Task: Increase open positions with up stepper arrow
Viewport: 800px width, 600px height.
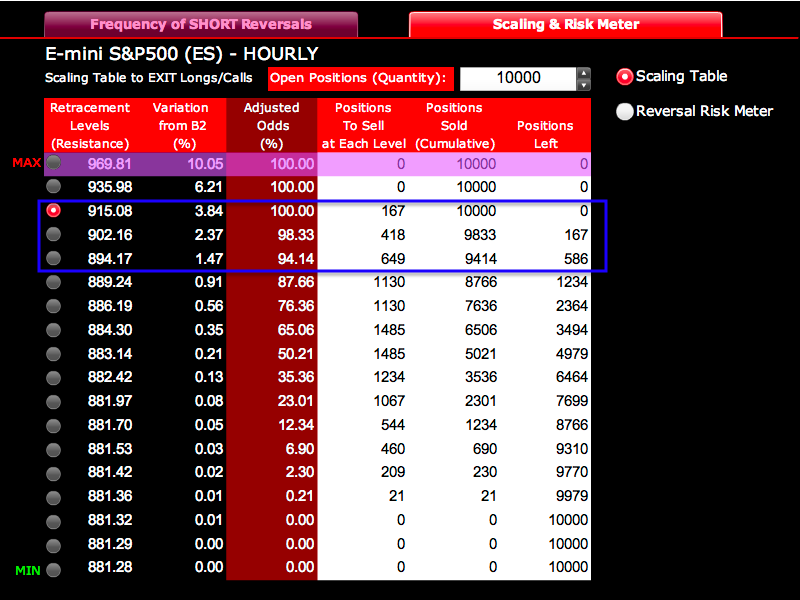Action: point(583,73)
